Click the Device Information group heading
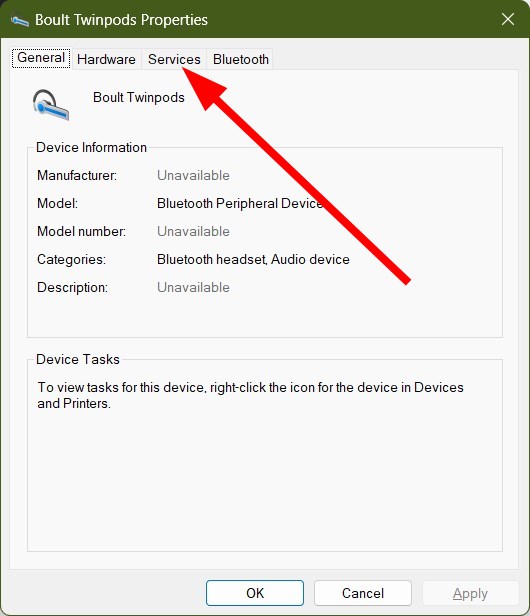 pos(91,147)
